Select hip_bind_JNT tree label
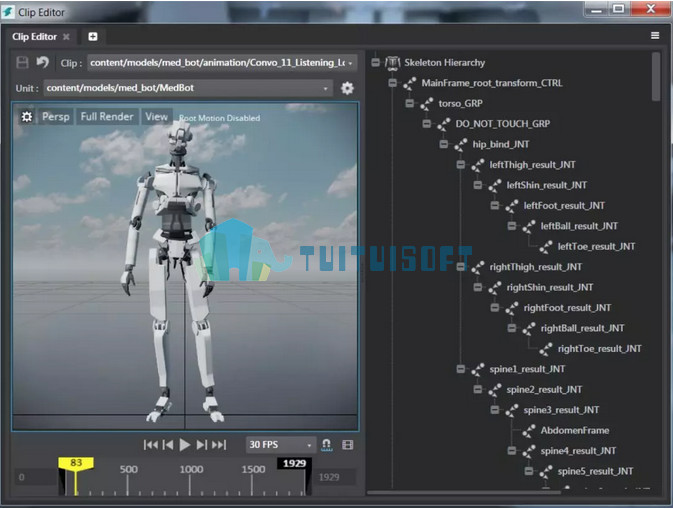Image resolution: width=673 pixels, height=509 pixels. coord(500,144)
